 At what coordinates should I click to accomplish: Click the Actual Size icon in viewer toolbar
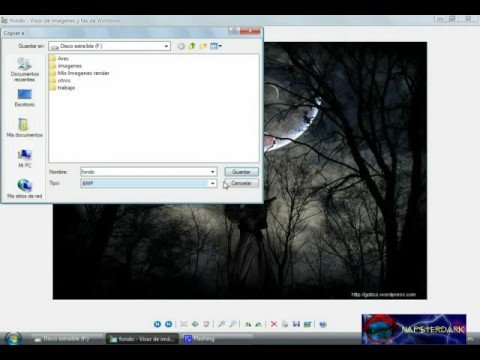[x=195, y=324]
